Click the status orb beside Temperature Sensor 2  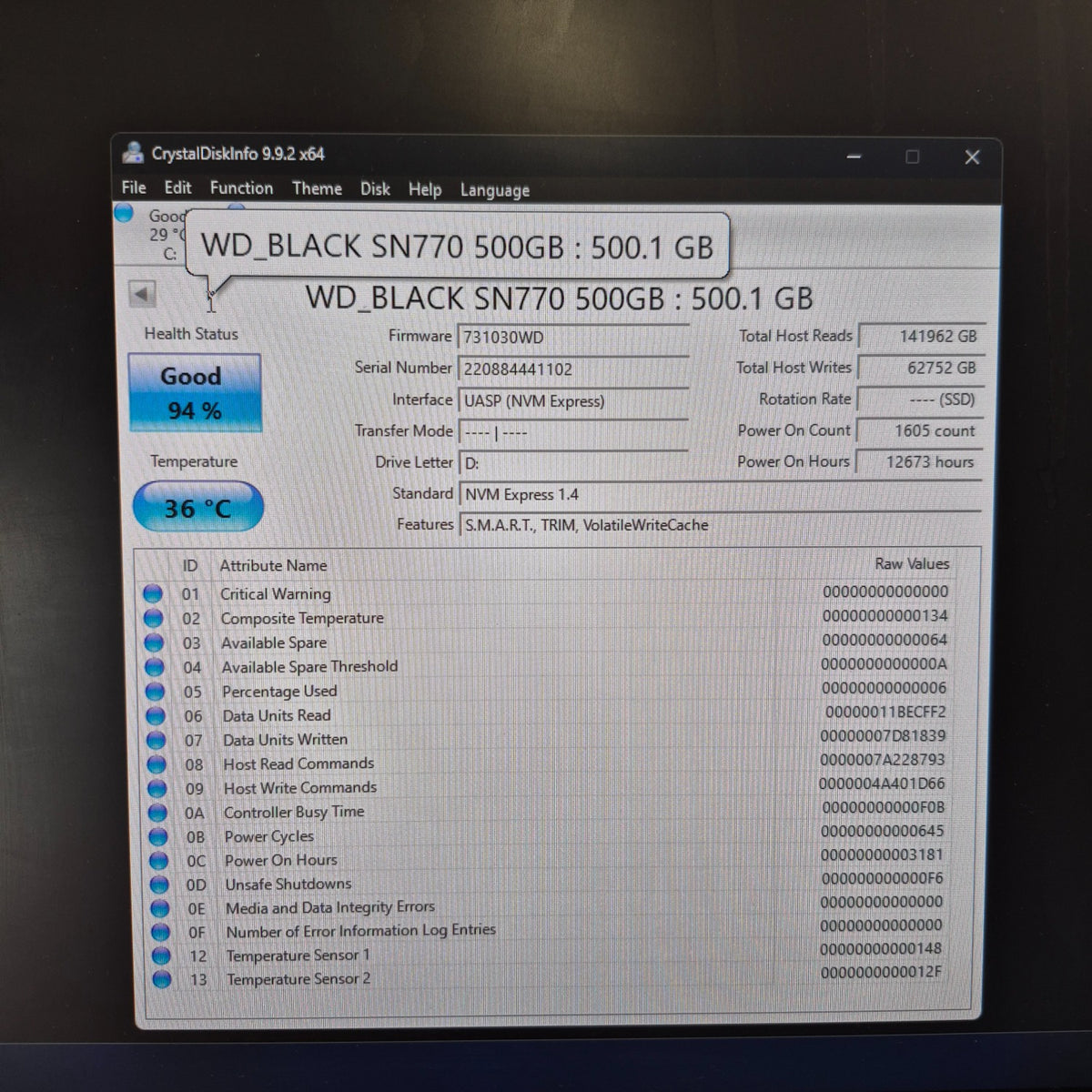[x=162, y=980]
